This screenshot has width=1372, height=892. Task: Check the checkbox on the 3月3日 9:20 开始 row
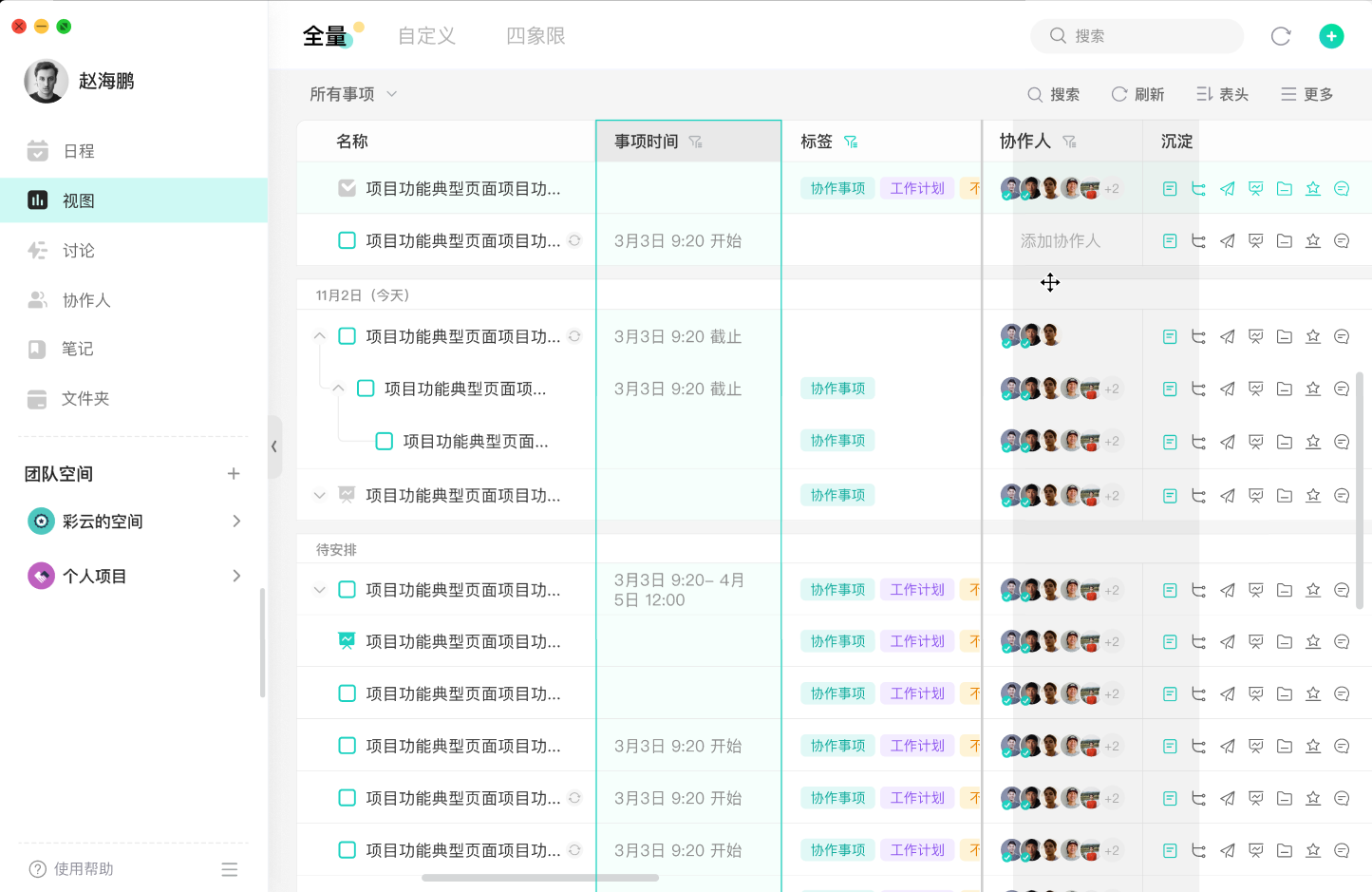(346, 240)
